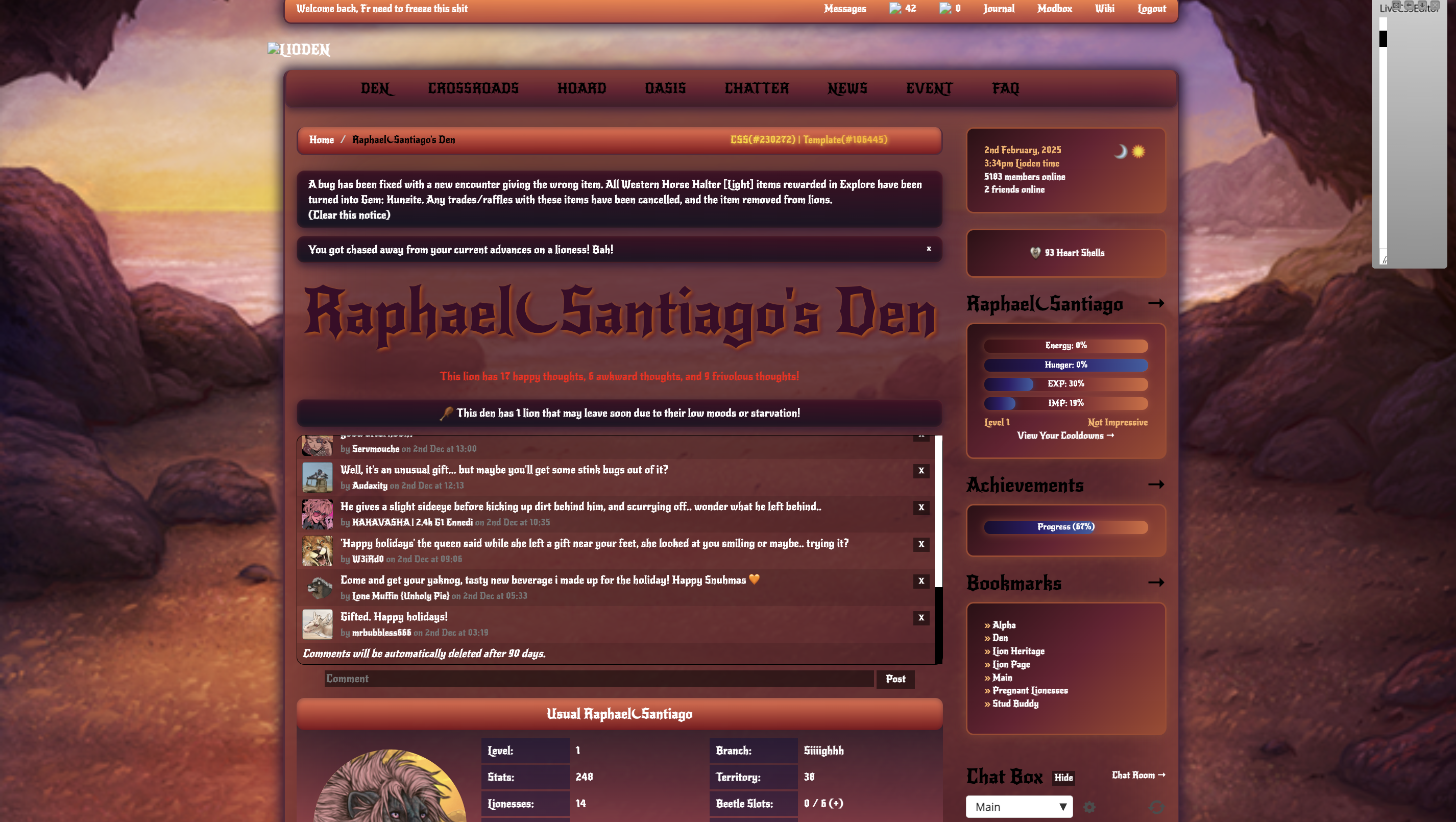Open the CHATTER navigation menu
1456x822 pixels.
click(757, 89)
